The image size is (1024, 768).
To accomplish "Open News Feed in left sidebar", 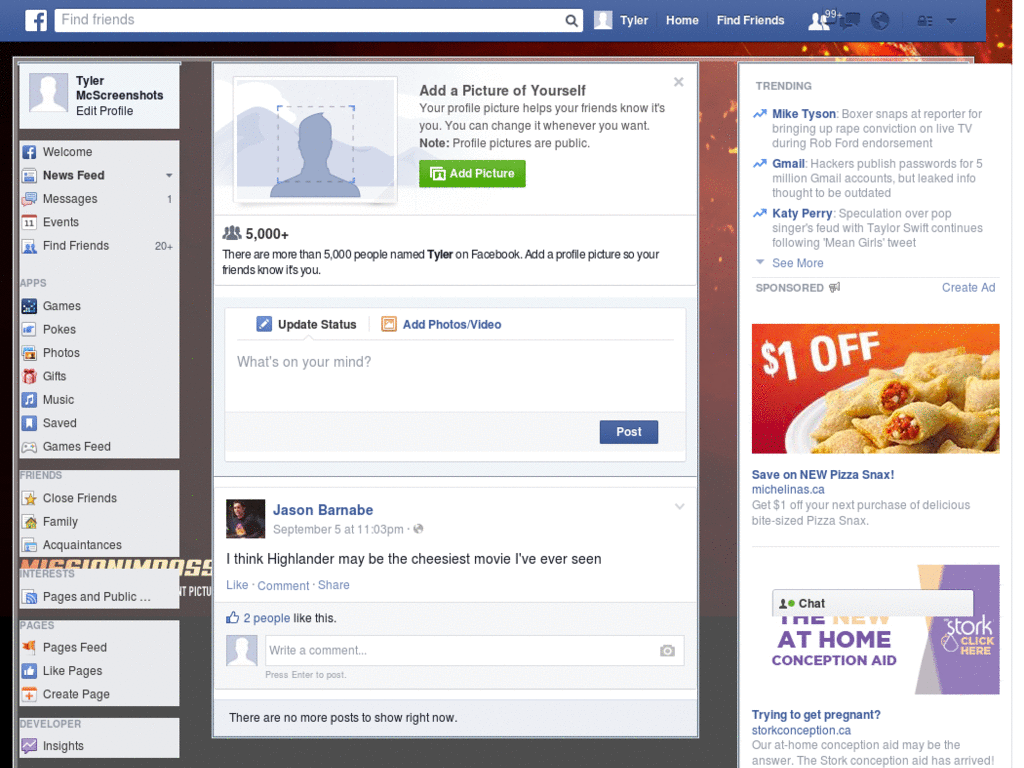I will tap(73, 176).
